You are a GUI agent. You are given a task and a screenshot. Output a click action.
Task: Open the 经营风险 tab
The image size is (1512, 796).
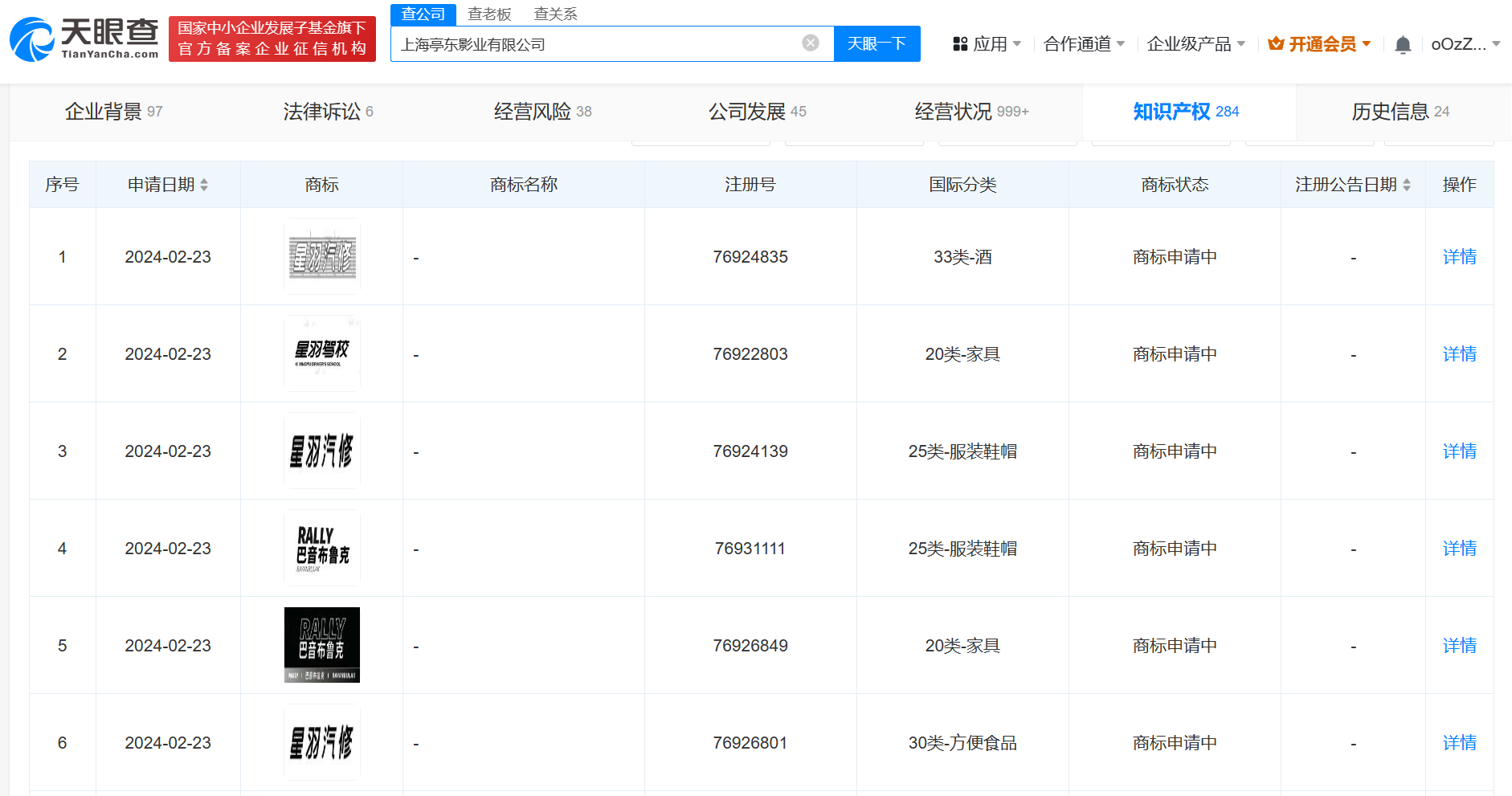click(x=542, y=112)
